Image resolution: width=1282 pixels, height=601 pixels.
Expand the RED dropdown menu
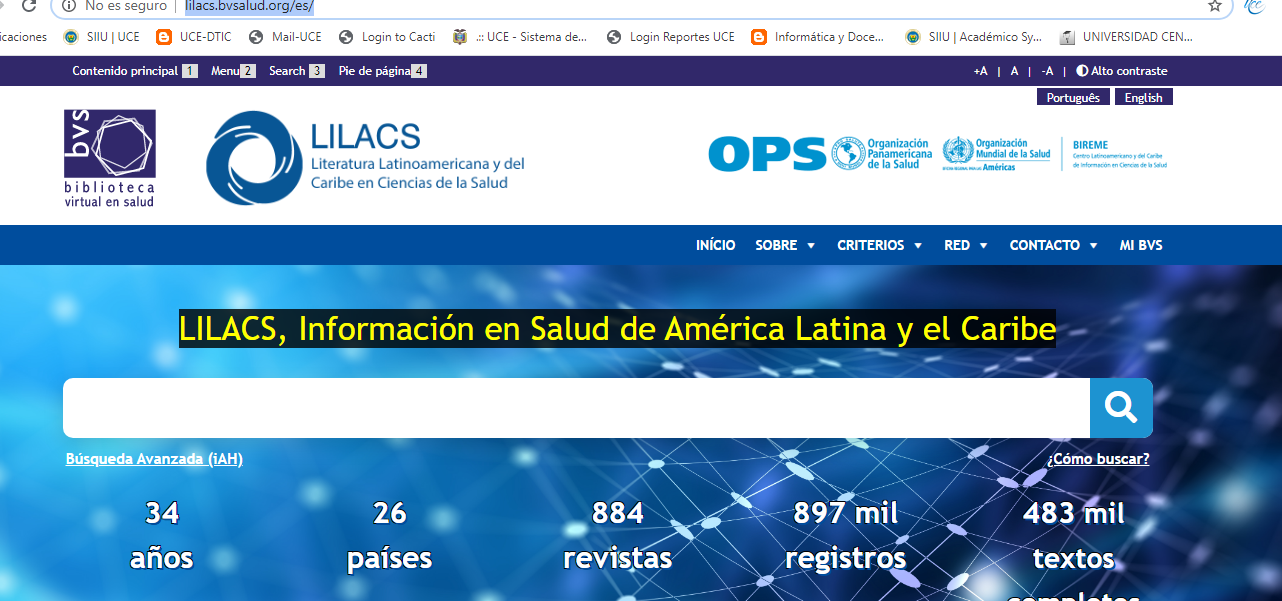(966, 245)
